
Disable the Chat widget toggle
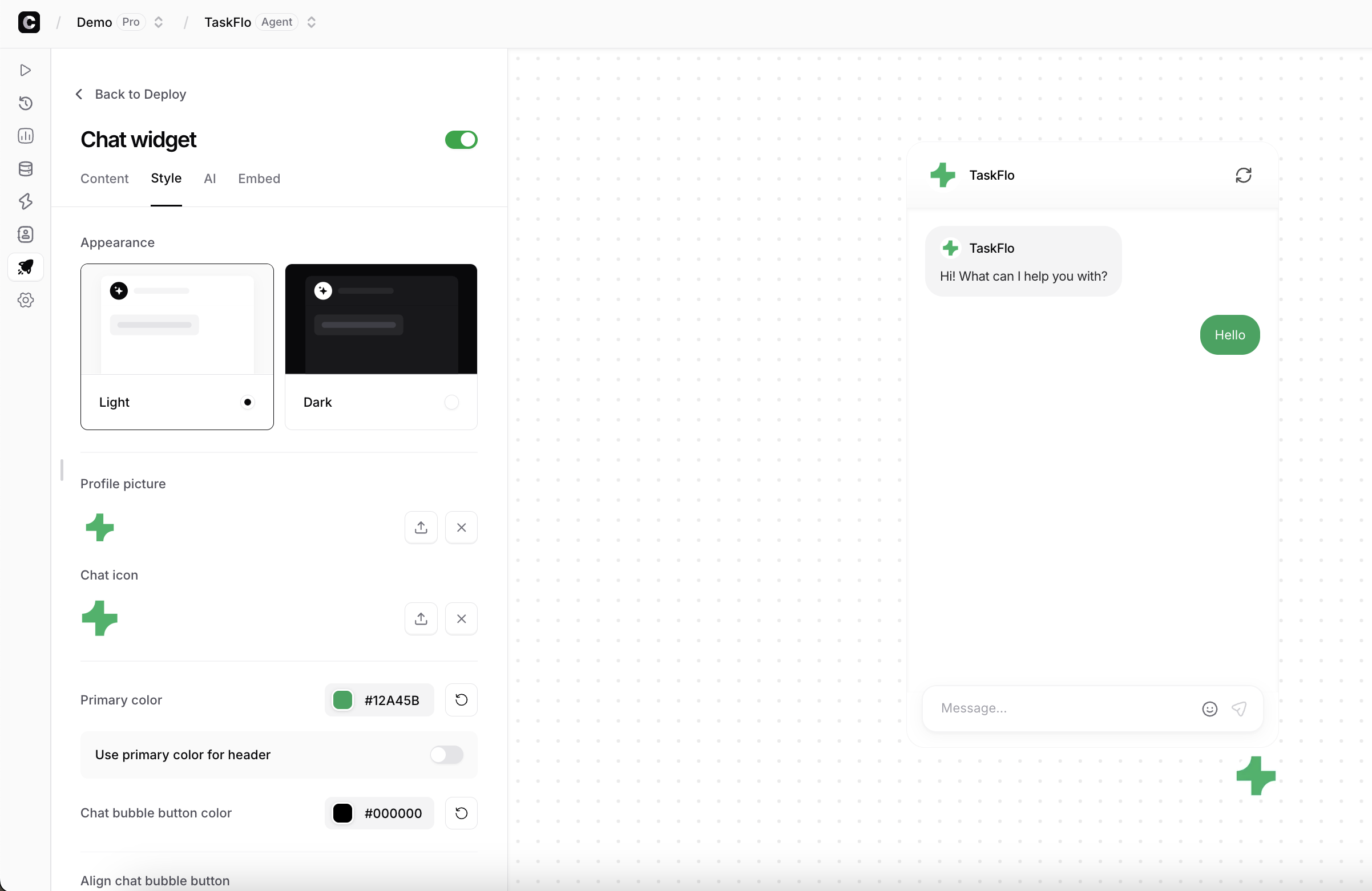point(460,140)
